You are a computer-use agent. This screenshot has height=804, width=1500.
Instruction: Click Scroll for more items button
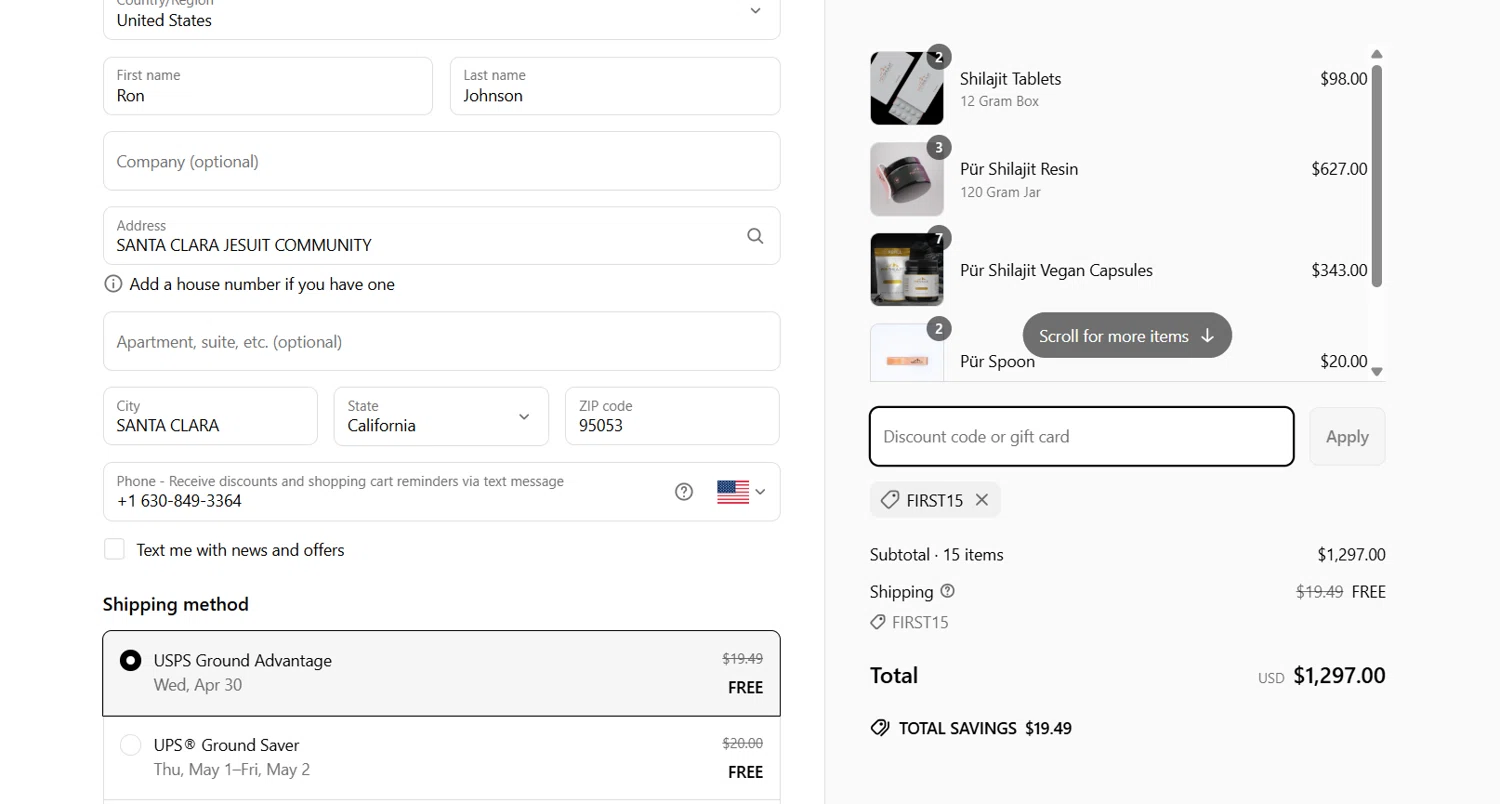coord(1127,336)
